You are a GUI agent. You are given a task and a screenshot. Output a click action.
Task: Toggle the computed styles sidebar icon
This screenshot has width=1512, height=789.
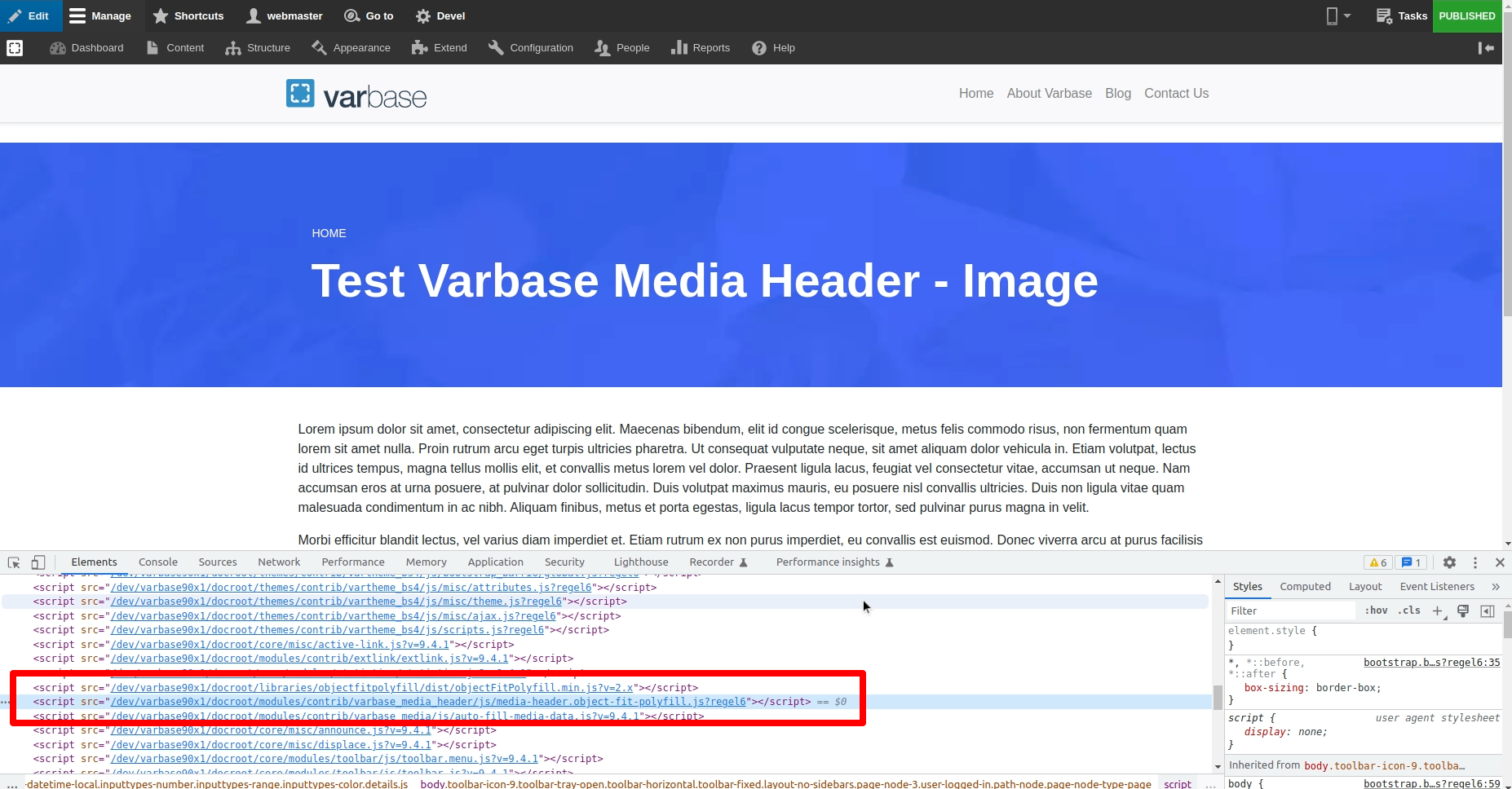coord(1488,610)
